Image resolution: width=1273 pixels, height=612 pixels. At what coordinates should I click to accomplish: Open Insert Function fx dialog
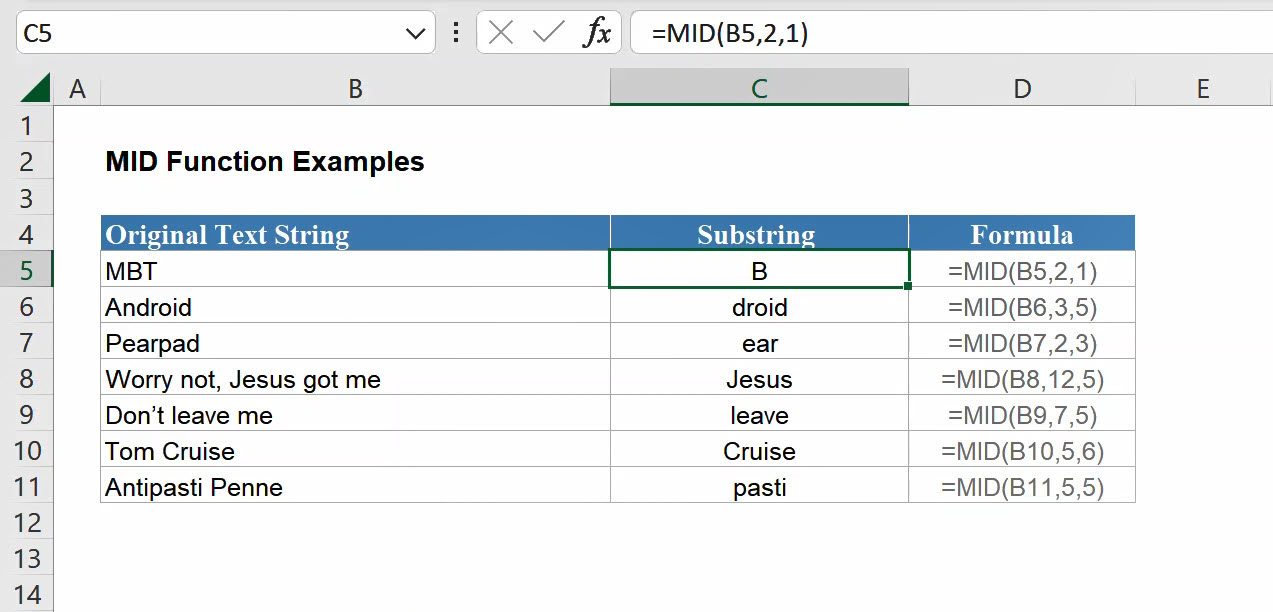click(x=597, y=33)
